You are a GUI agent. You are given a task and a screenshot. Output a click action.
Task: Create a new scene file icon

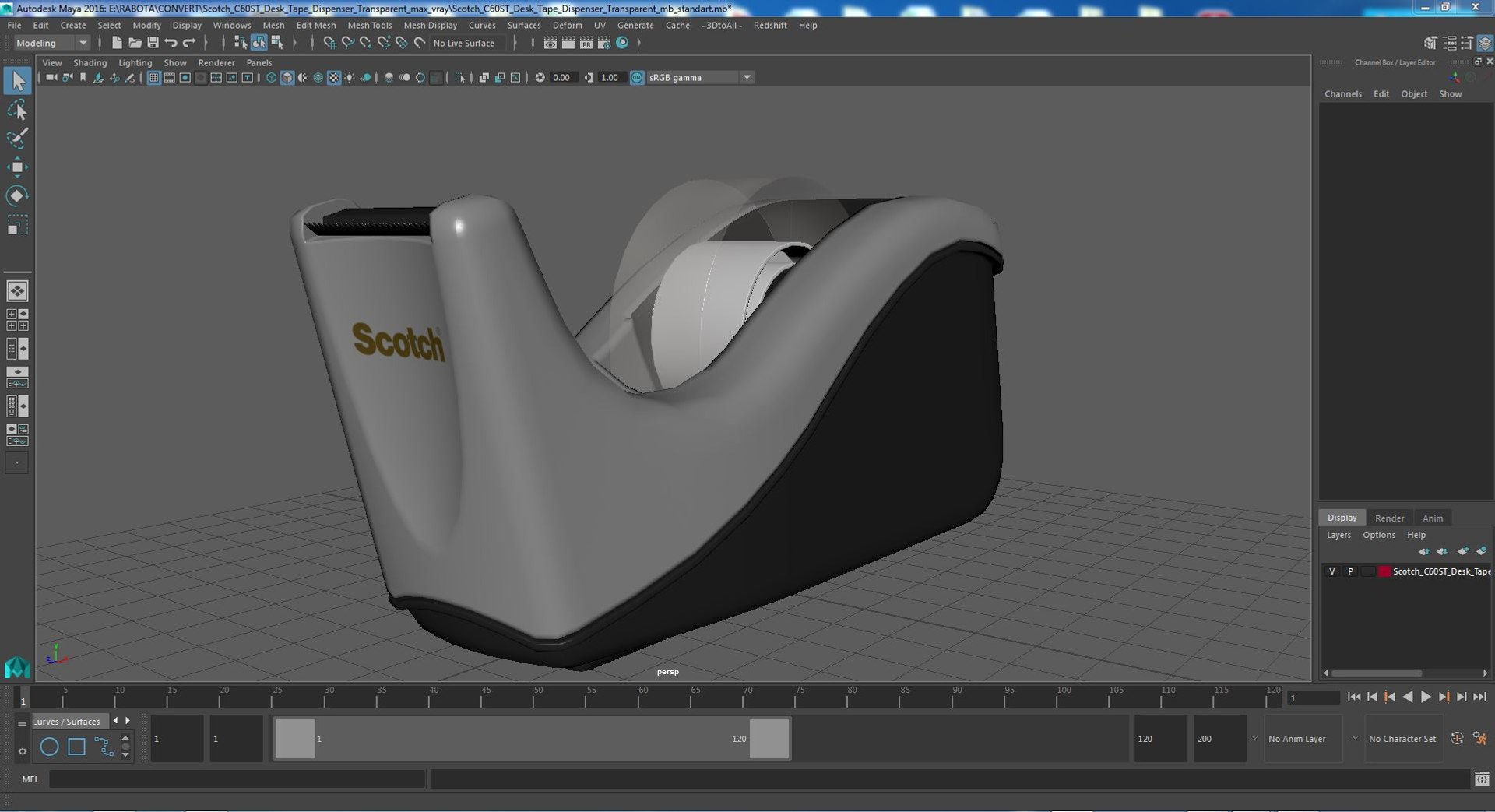tap(117, 43)
